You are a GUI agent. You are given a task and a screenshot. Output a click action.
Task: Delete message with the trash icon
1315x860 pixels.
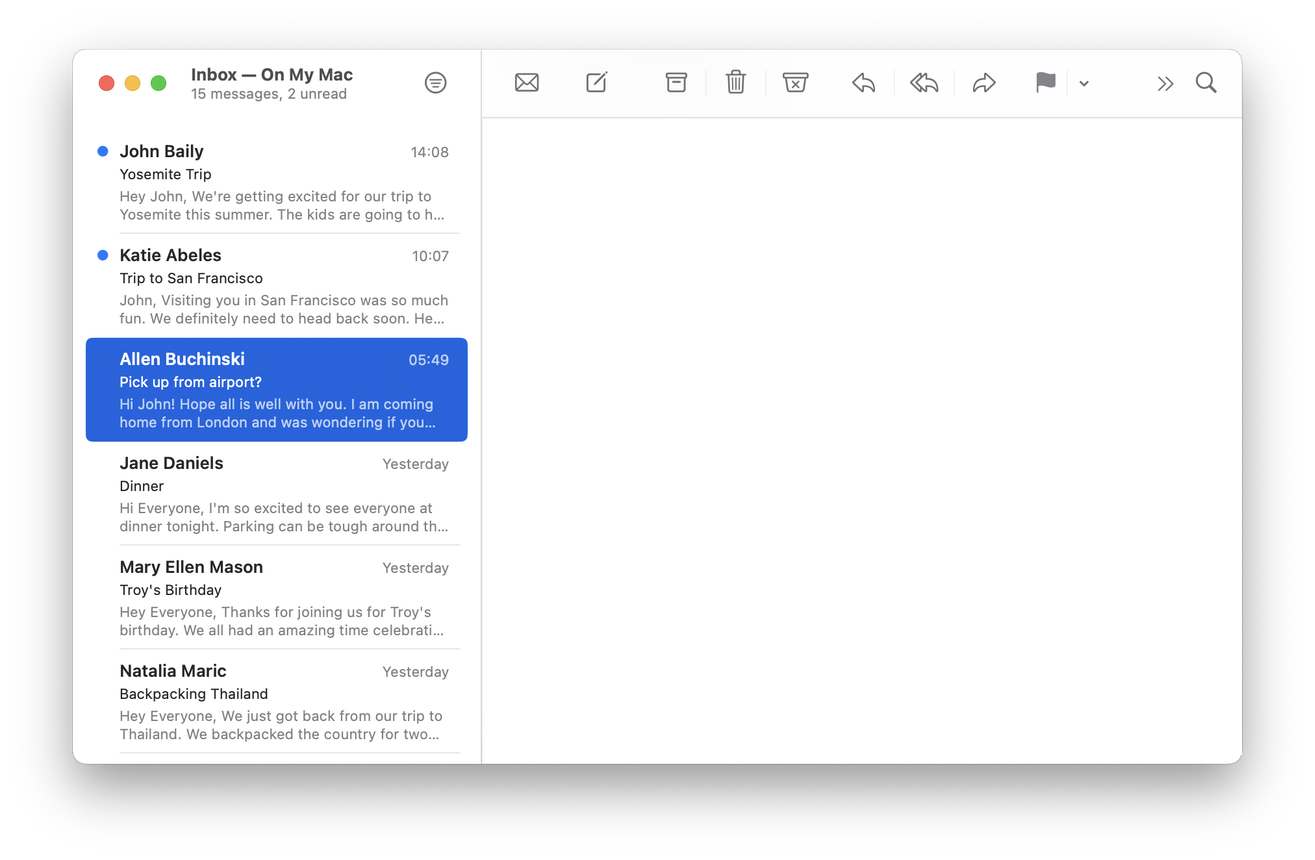[x=736, y=82]
